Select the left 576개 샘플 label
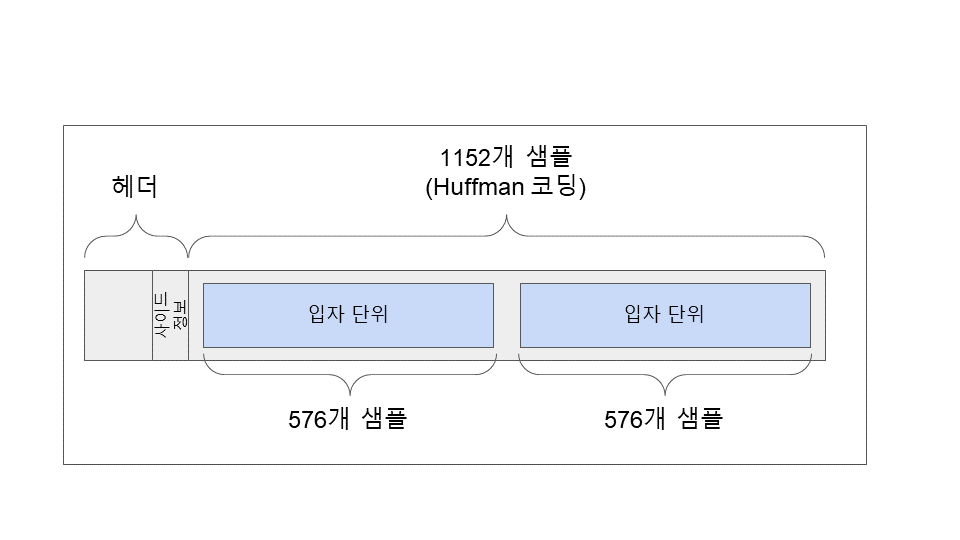This screenshot has width=960, height=540. pos(347,419)
